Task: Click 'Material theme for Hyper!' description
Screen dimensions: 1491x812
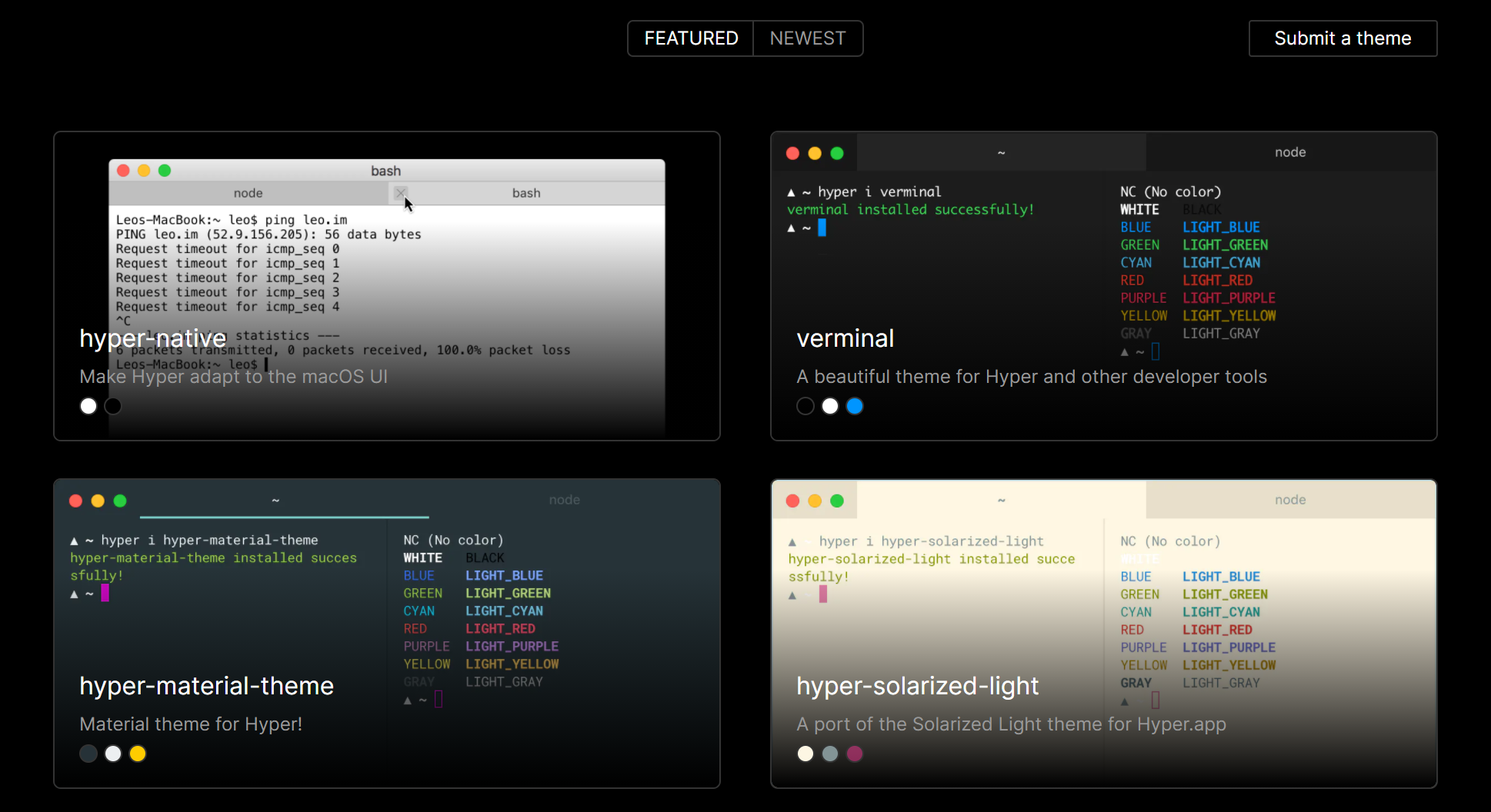Action: (x=191, y=724)
